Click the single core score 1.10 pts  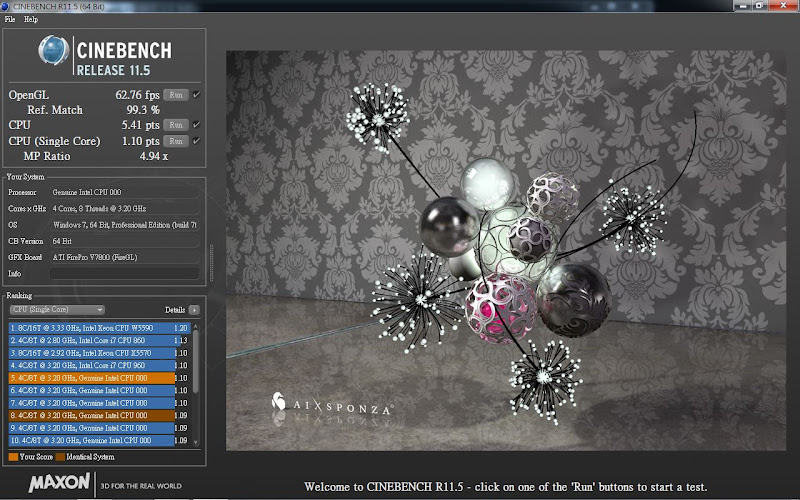[x=140, y=141]
